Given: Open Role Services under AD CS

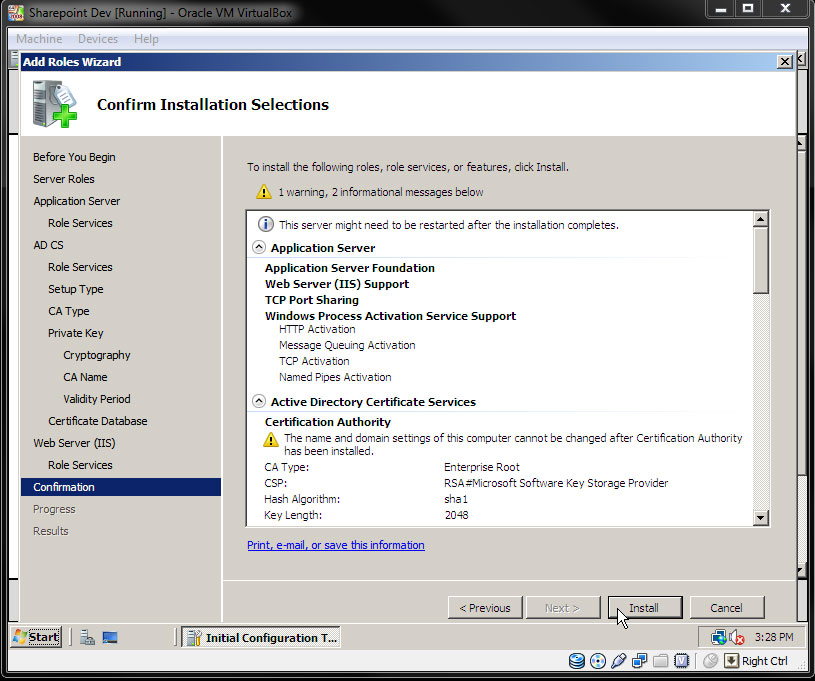Looking at the screenshot, I should pyautogui.click(x=80, y=267).
